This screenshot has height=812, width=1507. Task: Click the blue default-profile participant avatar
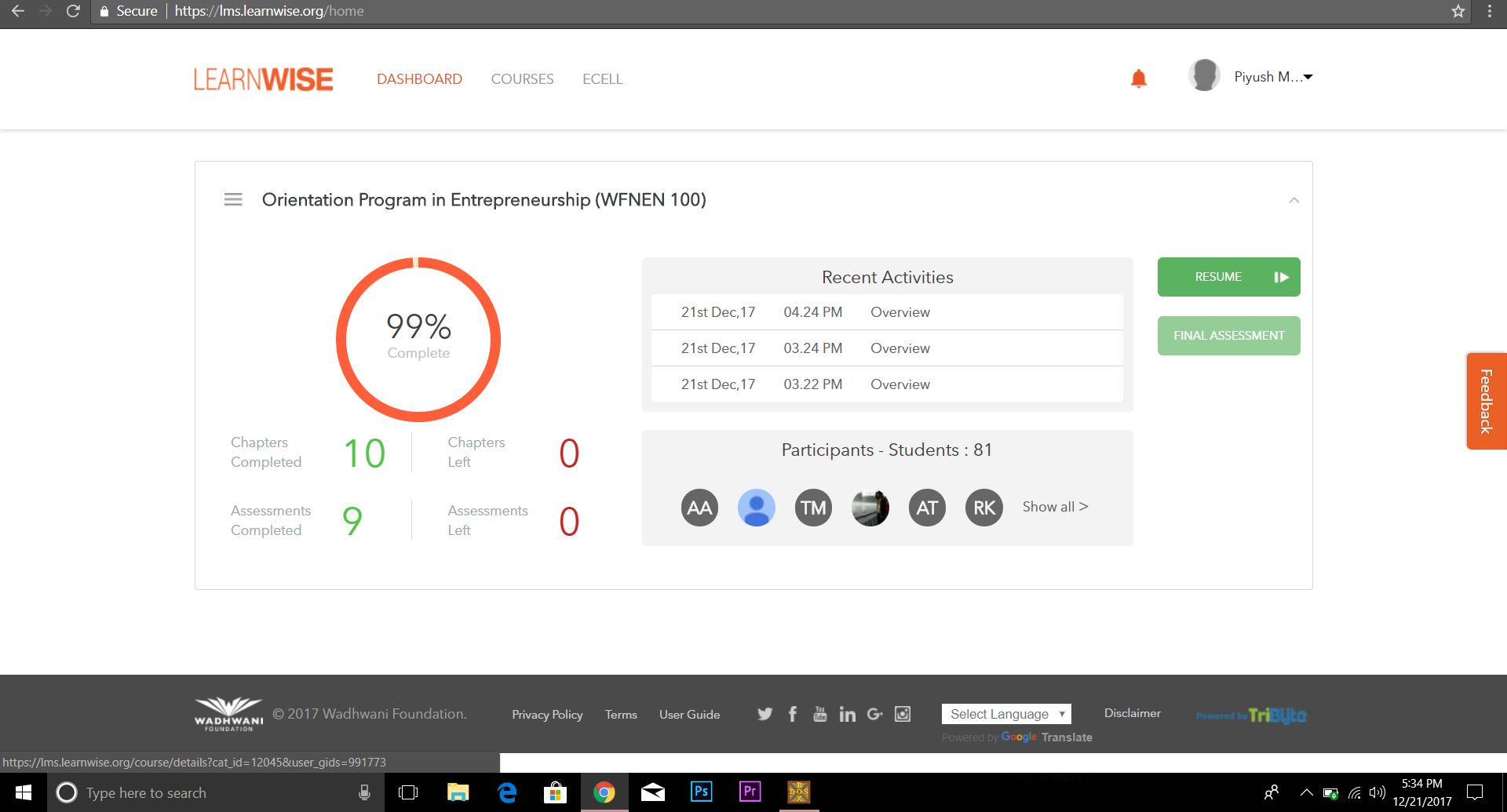(757, 508)
